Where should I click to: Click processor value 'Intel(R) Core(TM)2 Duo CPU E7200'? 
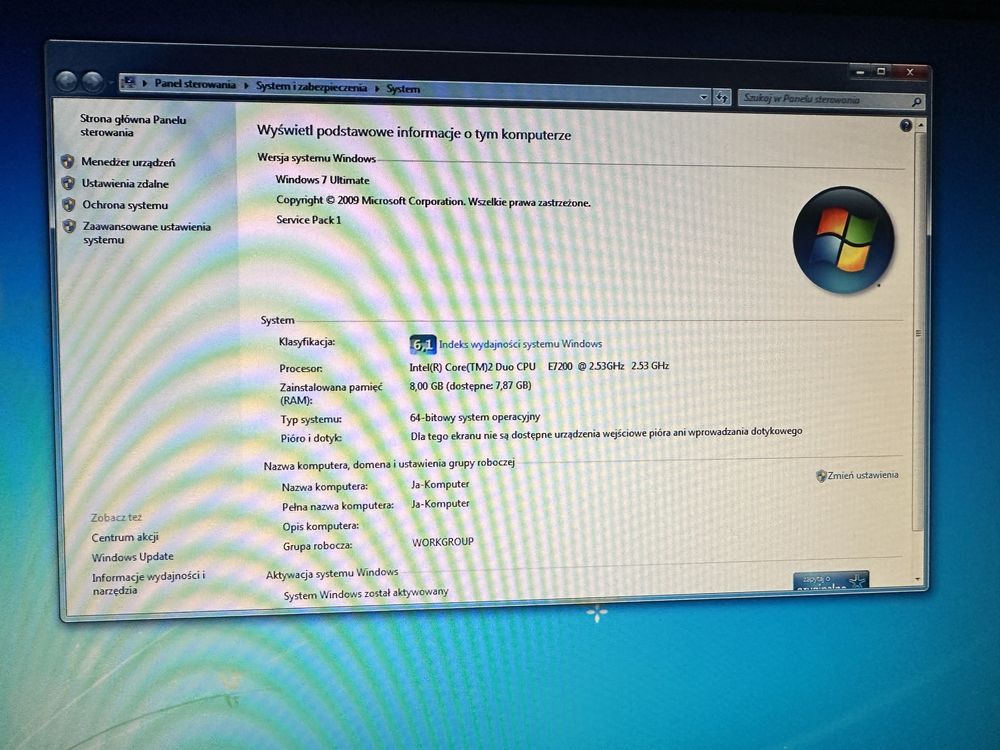pos(490,367)
